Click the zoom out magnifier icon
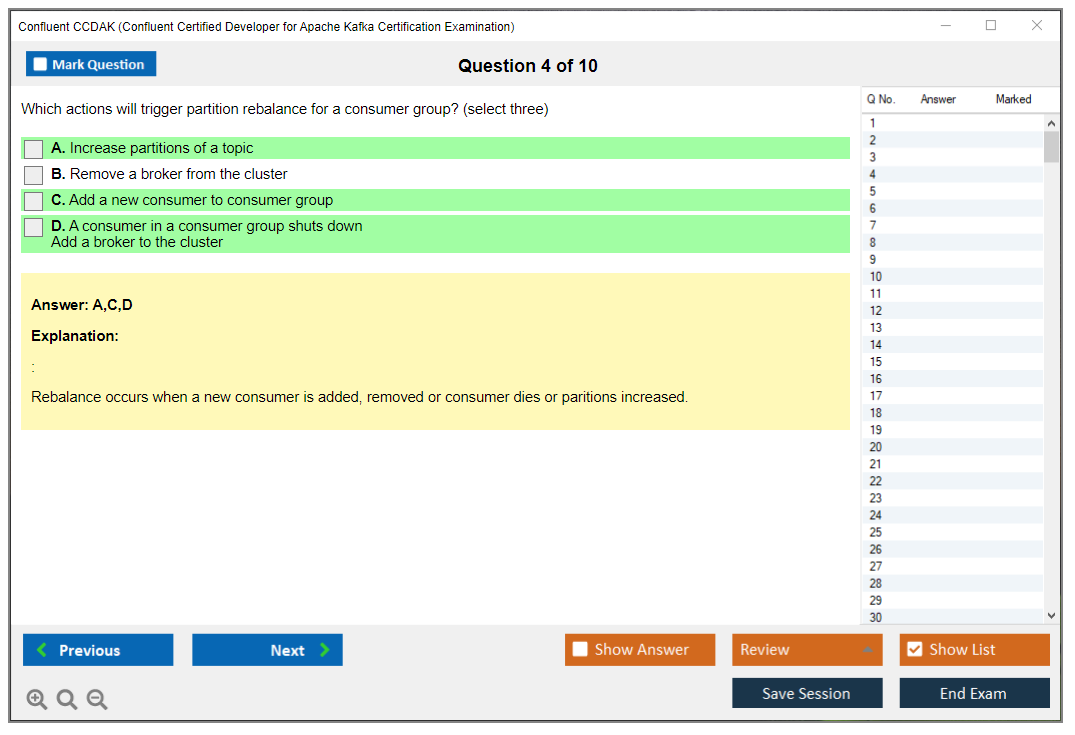Image resolution: width=1075 pixels, height=735 pixels. point(97,700)
